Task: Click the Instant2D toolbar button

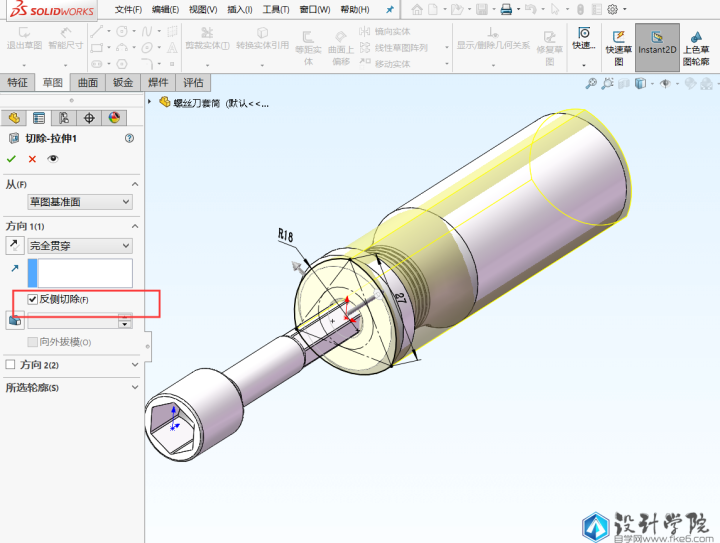Action: pyautogui.click(x=657, y=48)
